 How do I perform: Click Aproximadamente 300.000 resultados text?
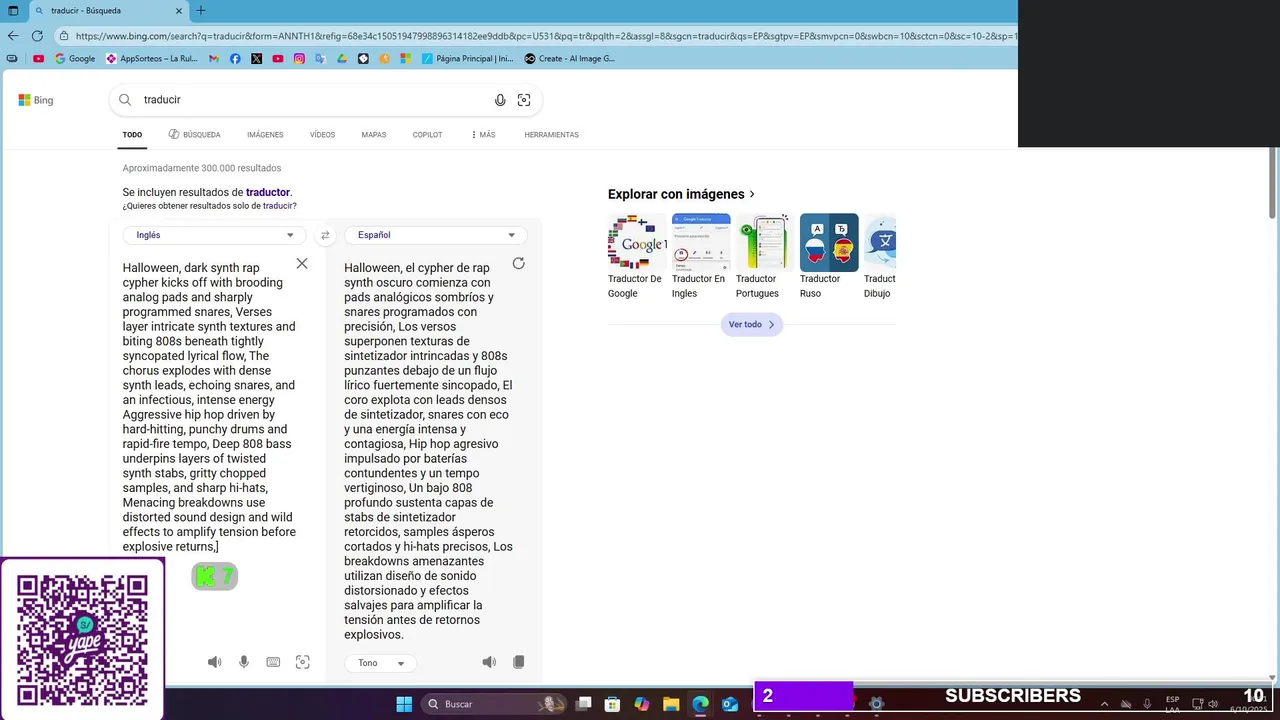coord(202,168)
